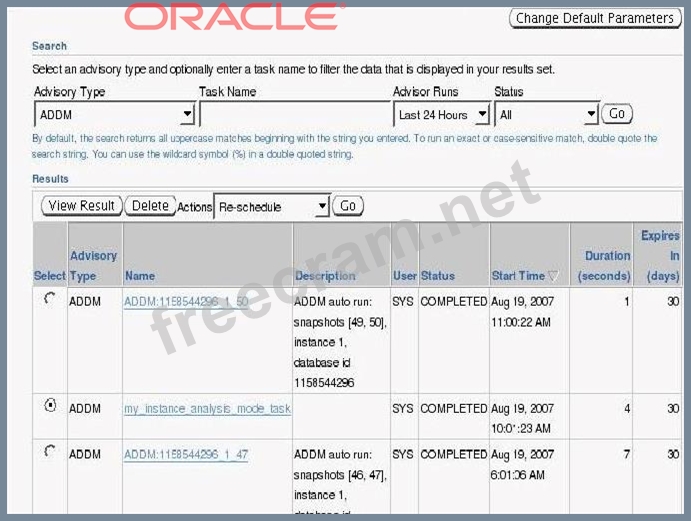Sort by the User column header
Screen dimensions: 691x521
pyautogui.click(x=405, y=276)
